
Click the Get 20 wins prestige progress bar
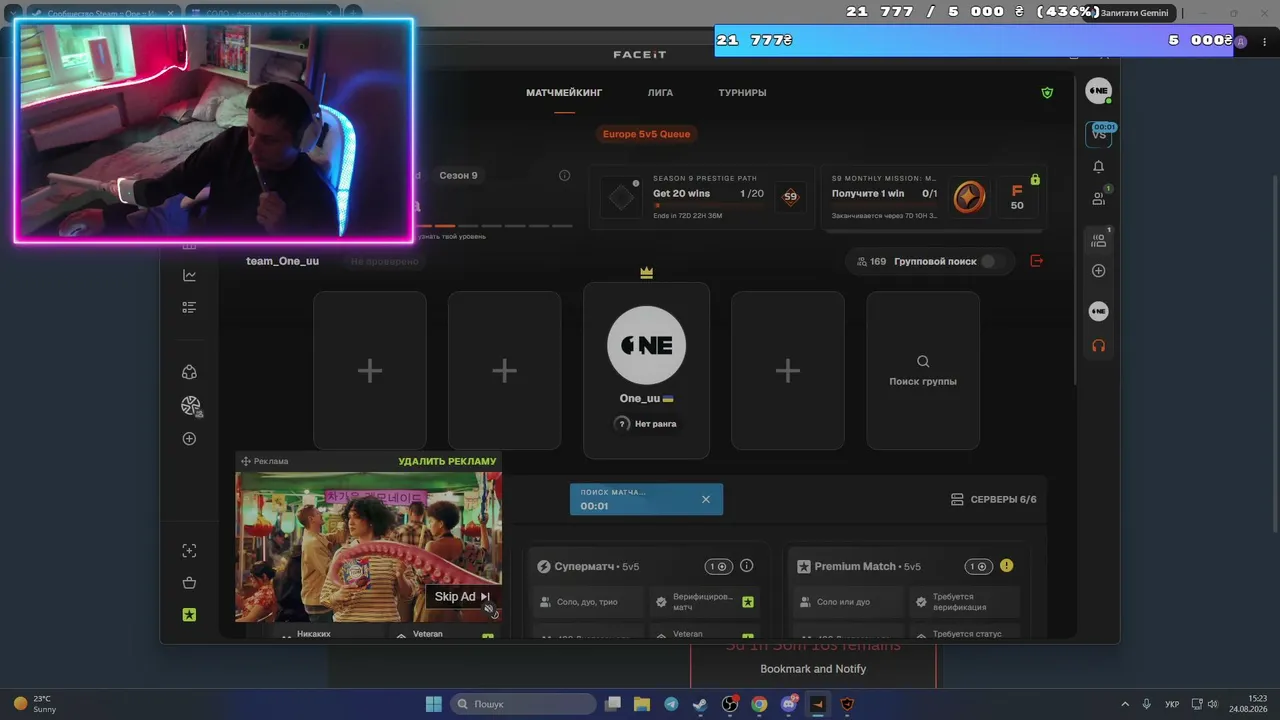coord(709,205)
